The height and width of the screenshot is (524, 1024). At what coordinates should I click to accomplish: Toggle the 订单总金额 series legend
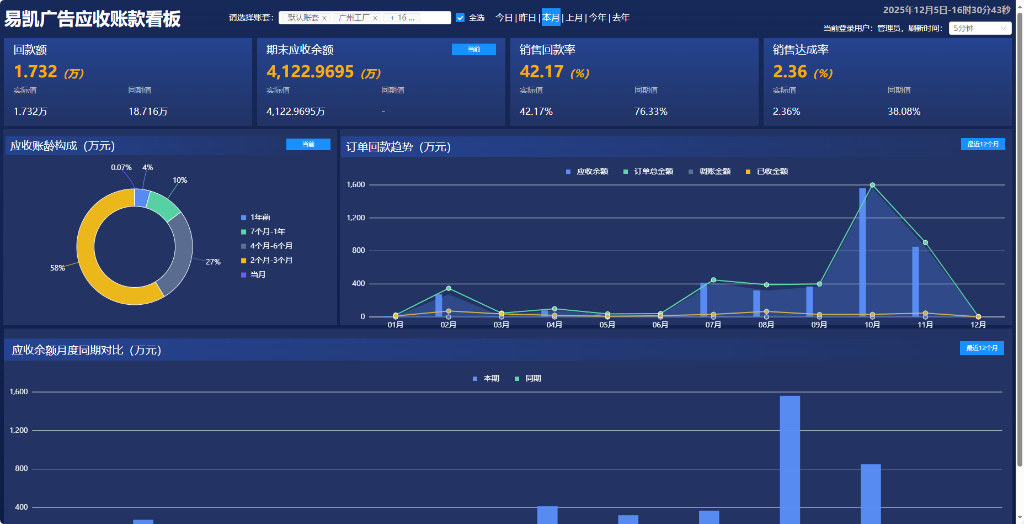[x=648, y=171]
